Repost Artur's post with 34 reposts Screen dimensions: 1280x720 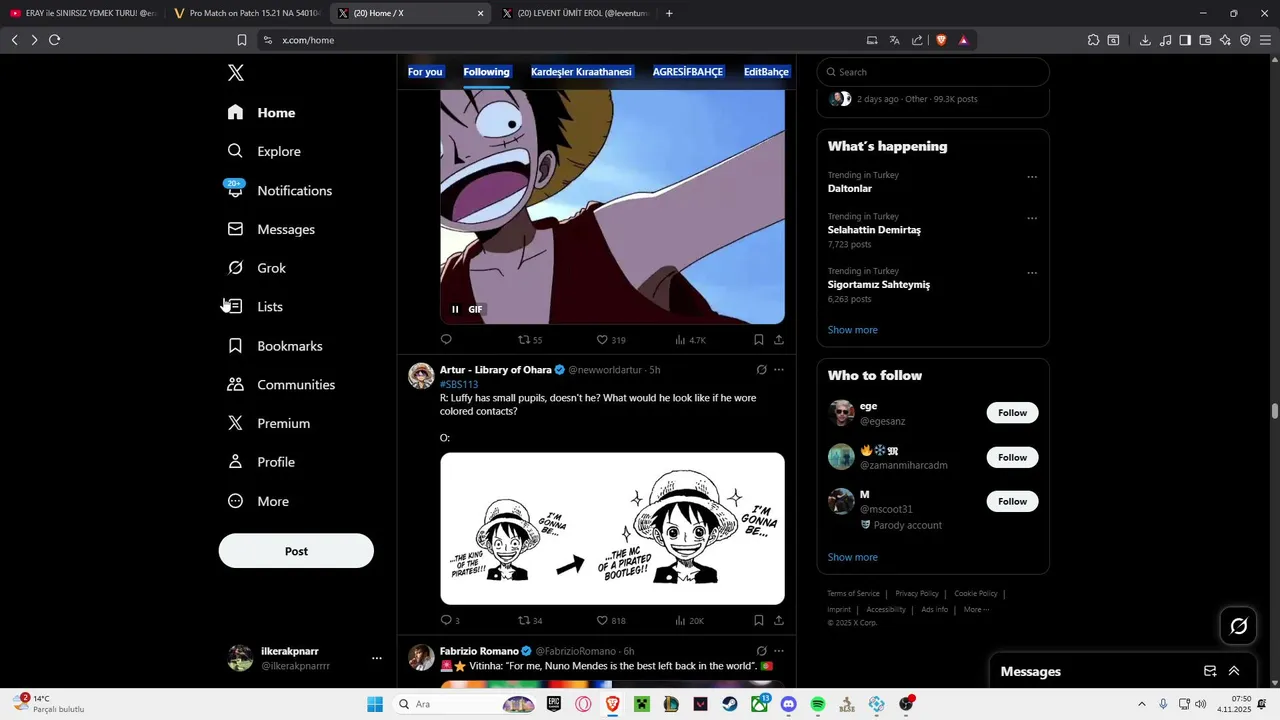coord(530,621)
